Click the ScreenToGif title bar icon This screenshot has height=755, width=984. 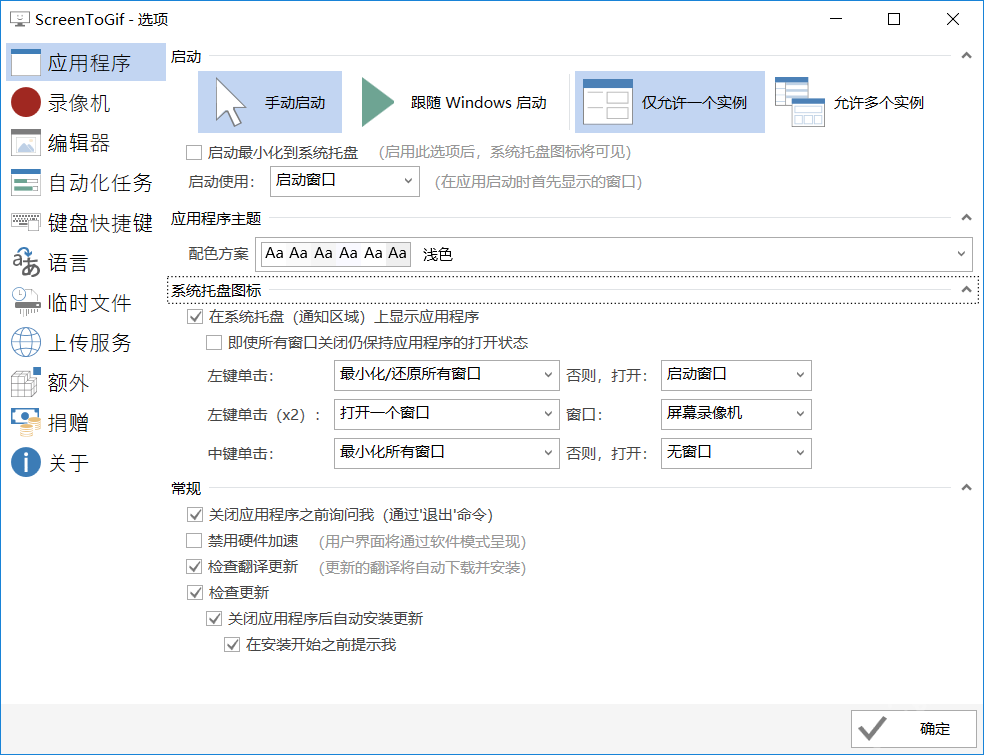tap(19, 19)
